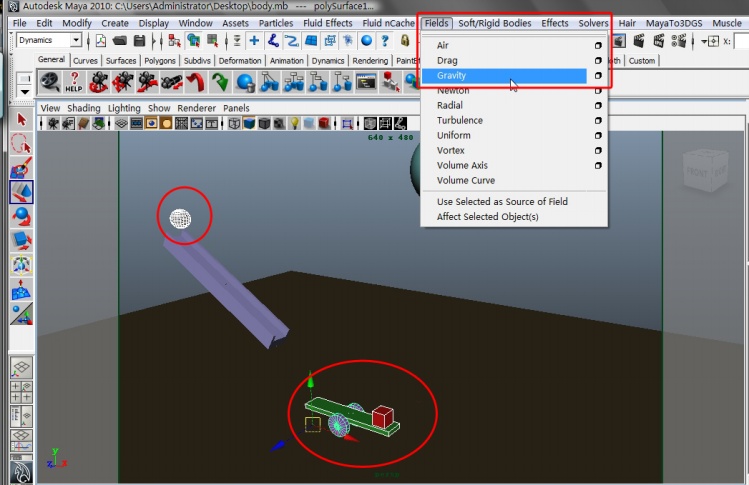Enable smooth shade all blue cube icon

click(249, 124)
